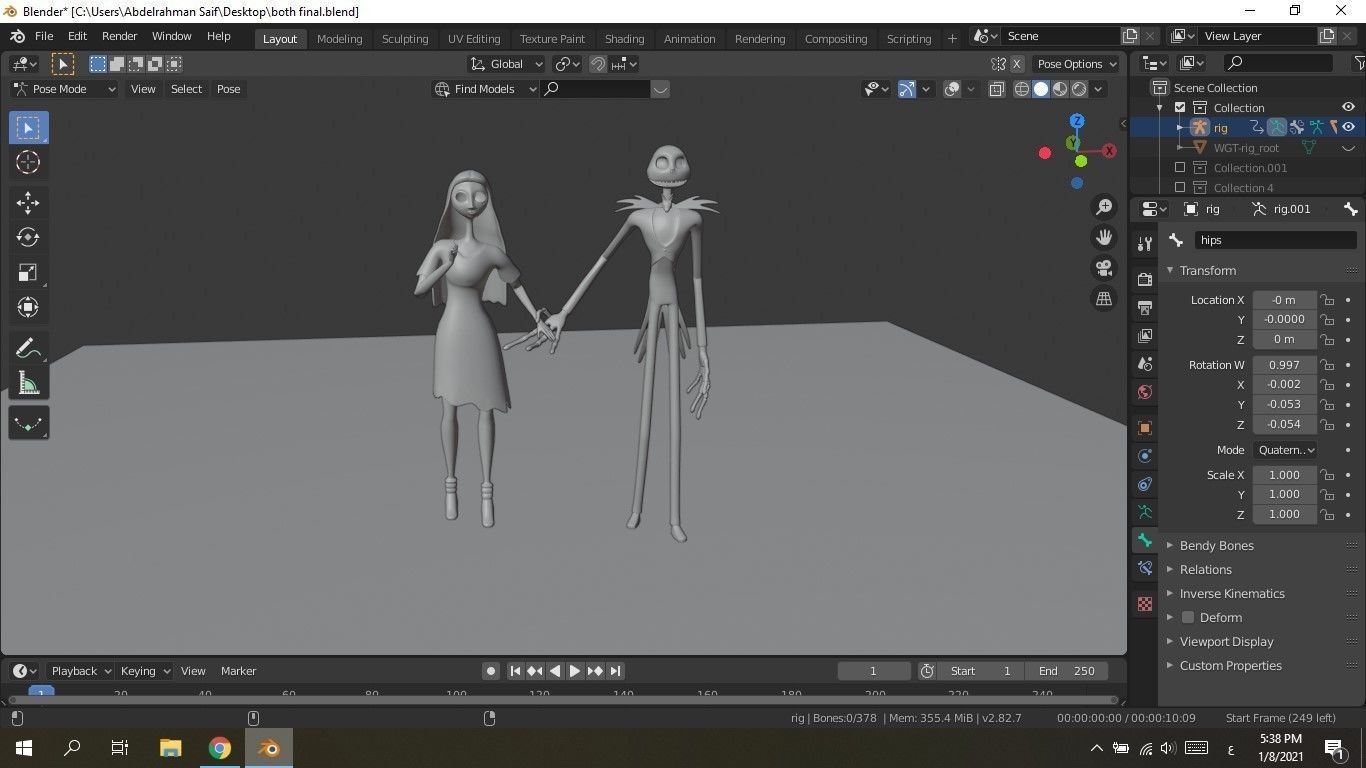This screenshot has height=768, width=1366.
Task: Toggle lock on Rotation W
Action: pyautogui.click(x=1327, y=365)
